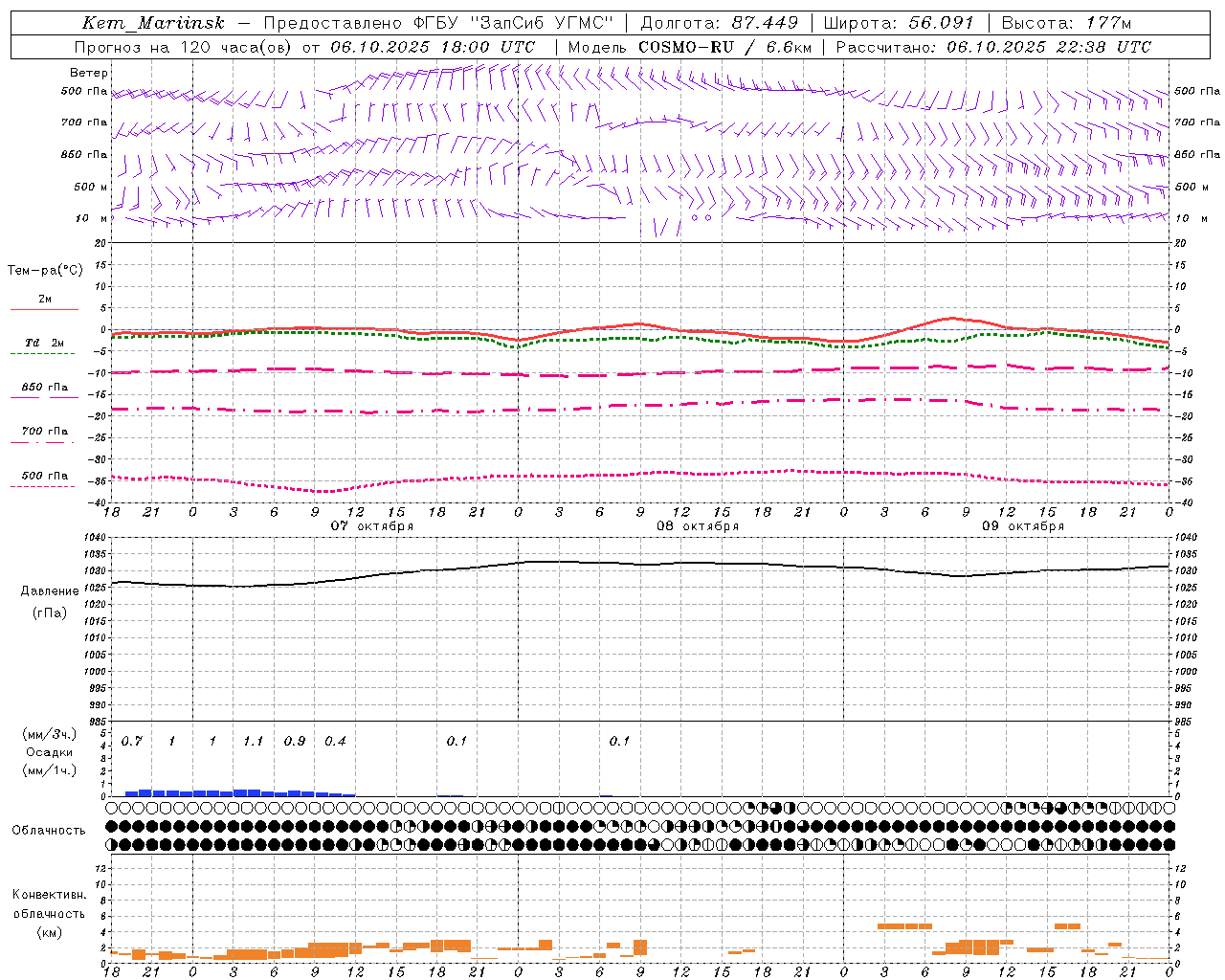Image resolution: width=1225 pixels, height=980 pixels.
Task: Click the left 700 гПа wind level label
Action: (84, 122)
